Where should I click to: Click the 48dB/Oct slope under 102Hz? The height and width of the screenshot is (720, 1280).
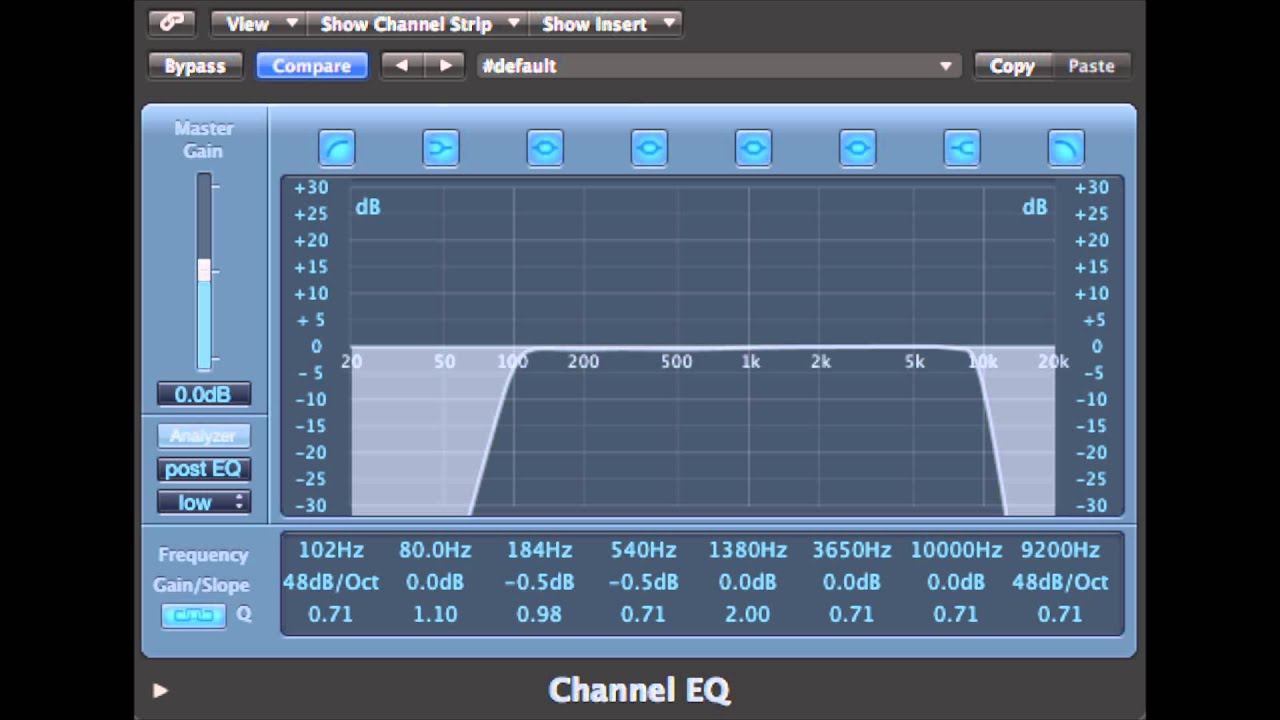[331, 582]
